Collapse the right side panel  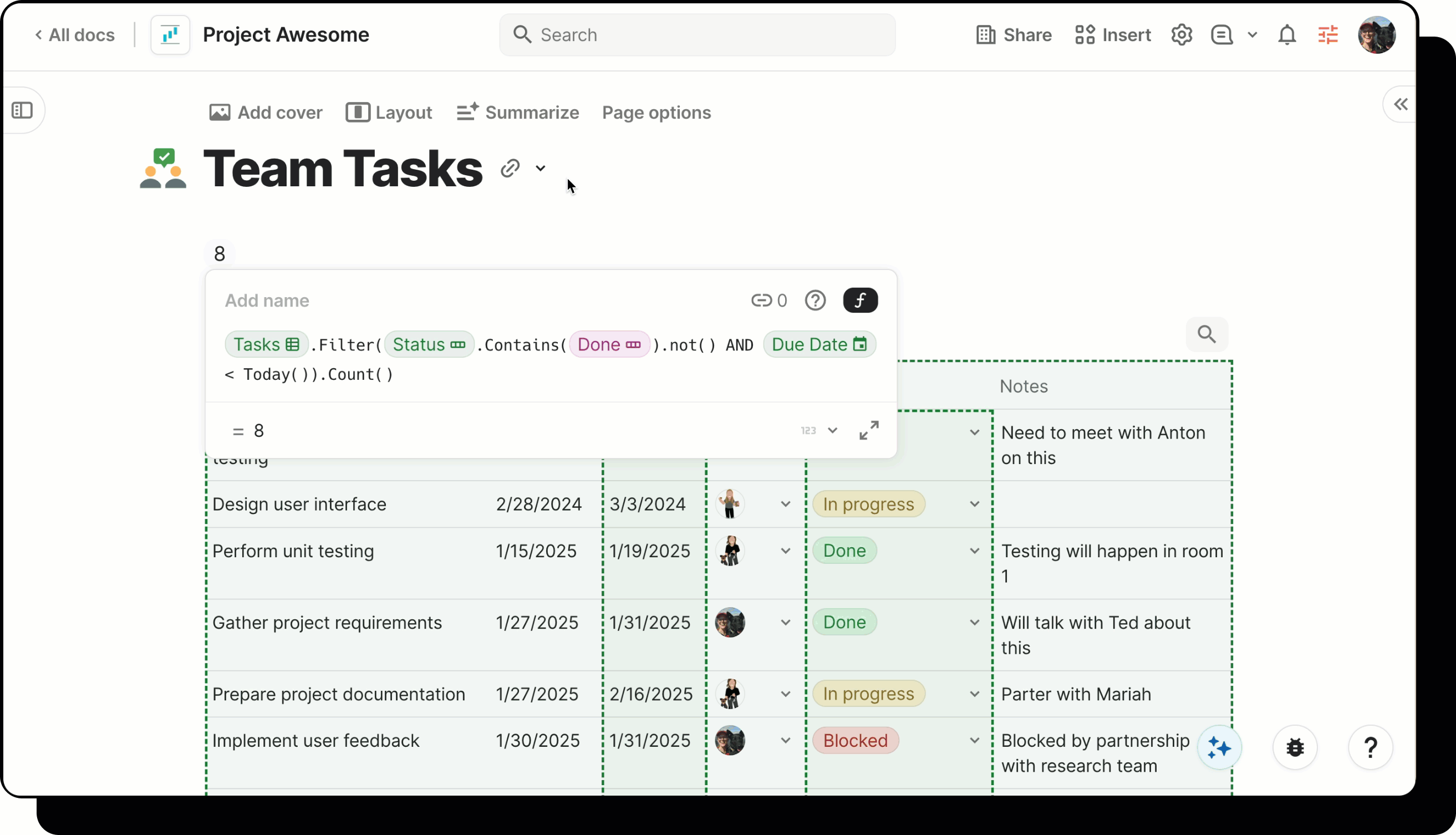coord(1401,104)
